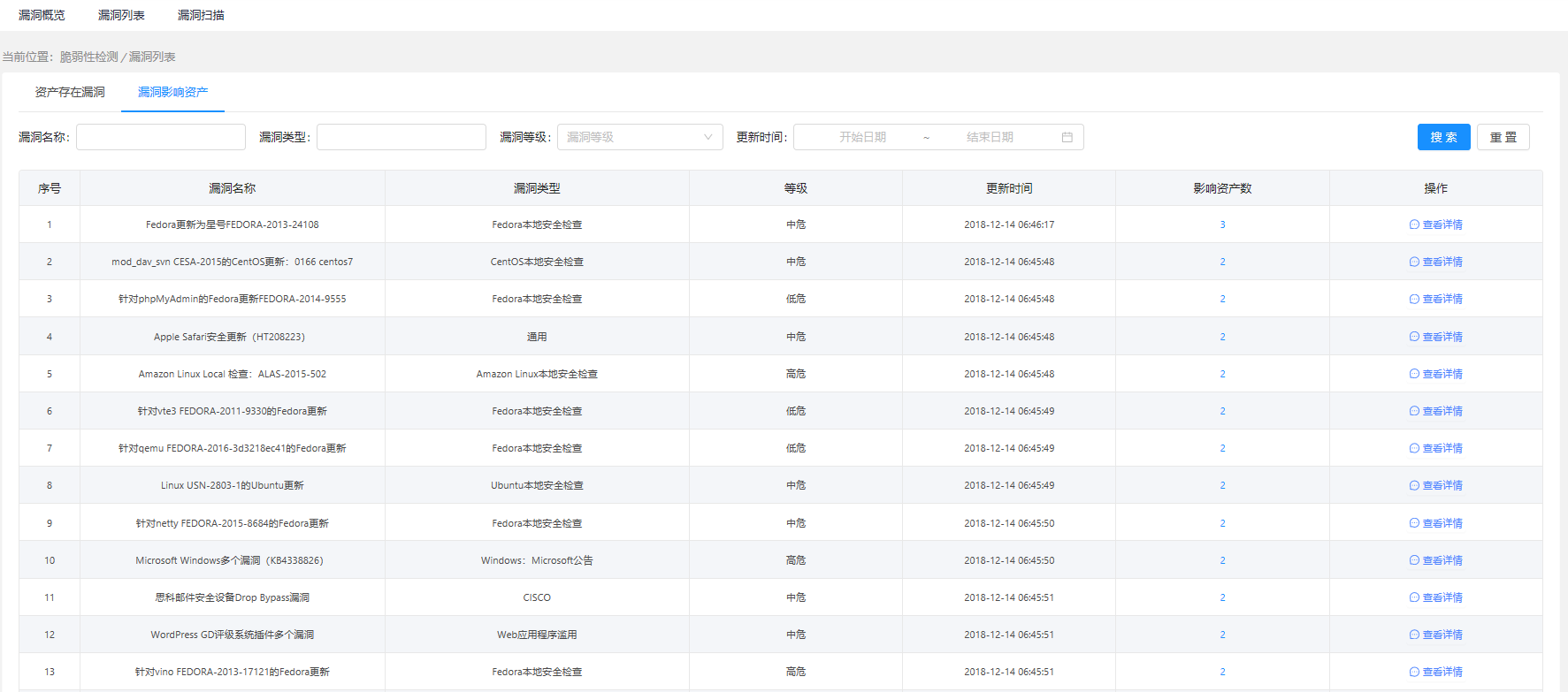Select the 漏洞影响资产 tab

(172, 92)
